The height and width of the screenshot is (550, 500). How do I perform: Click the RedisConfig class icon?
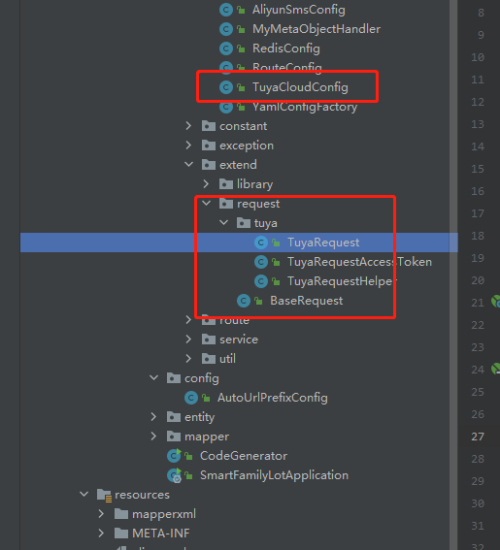(x=226, y=48)
